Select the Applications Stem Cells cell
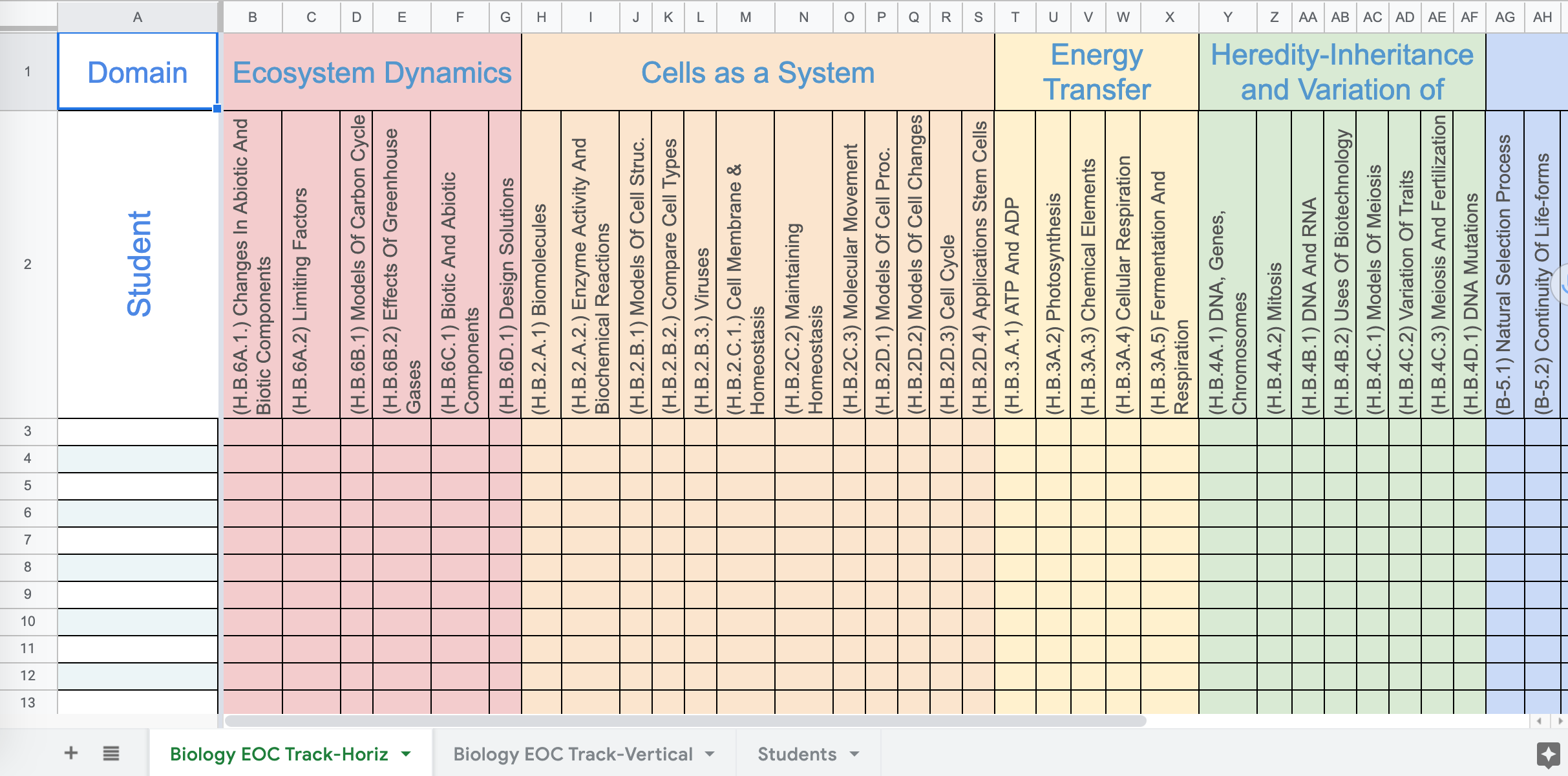Viewport: 1568px width, 776px height. click(x=978, y=264)
